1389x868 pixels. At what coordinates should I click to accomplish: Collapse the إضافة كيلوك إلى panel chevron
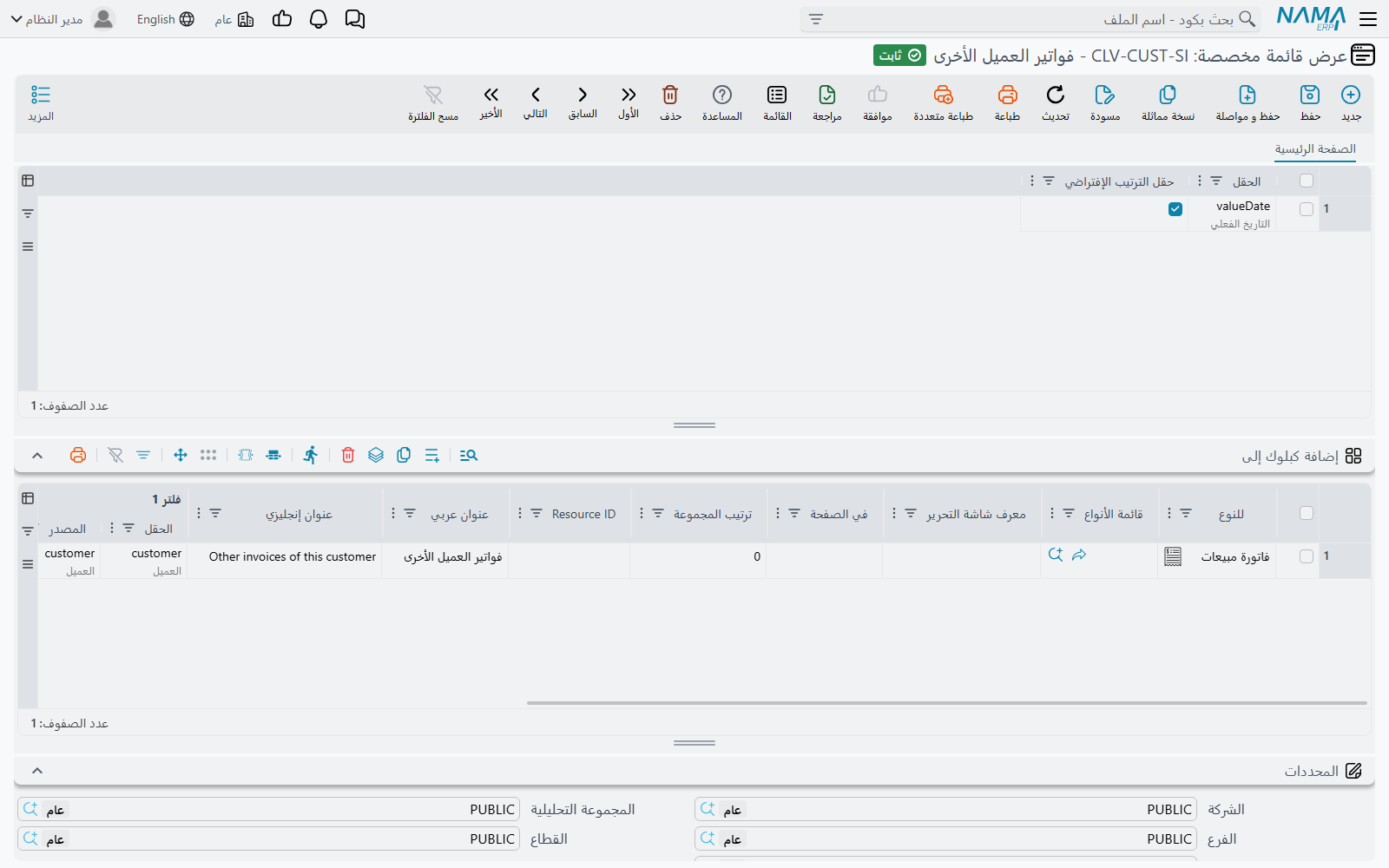click(37, 455)
